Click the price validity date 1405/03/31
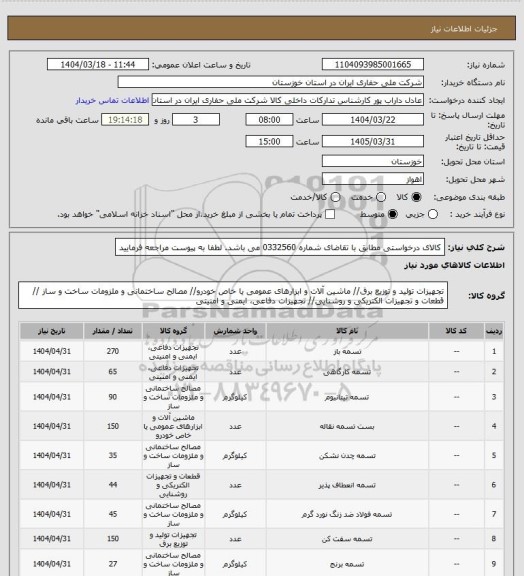 [373, 141]
